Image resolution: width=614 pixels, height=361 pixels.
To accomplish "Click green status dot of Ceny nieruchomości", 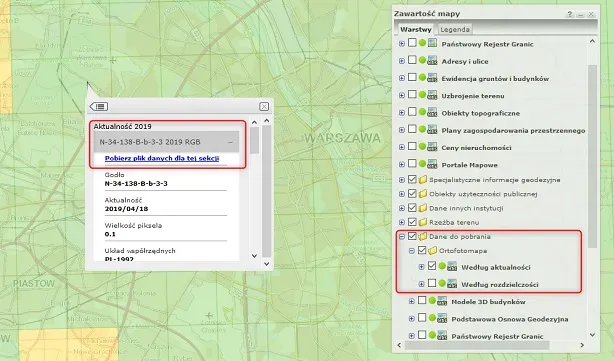I will coord(422,146).
